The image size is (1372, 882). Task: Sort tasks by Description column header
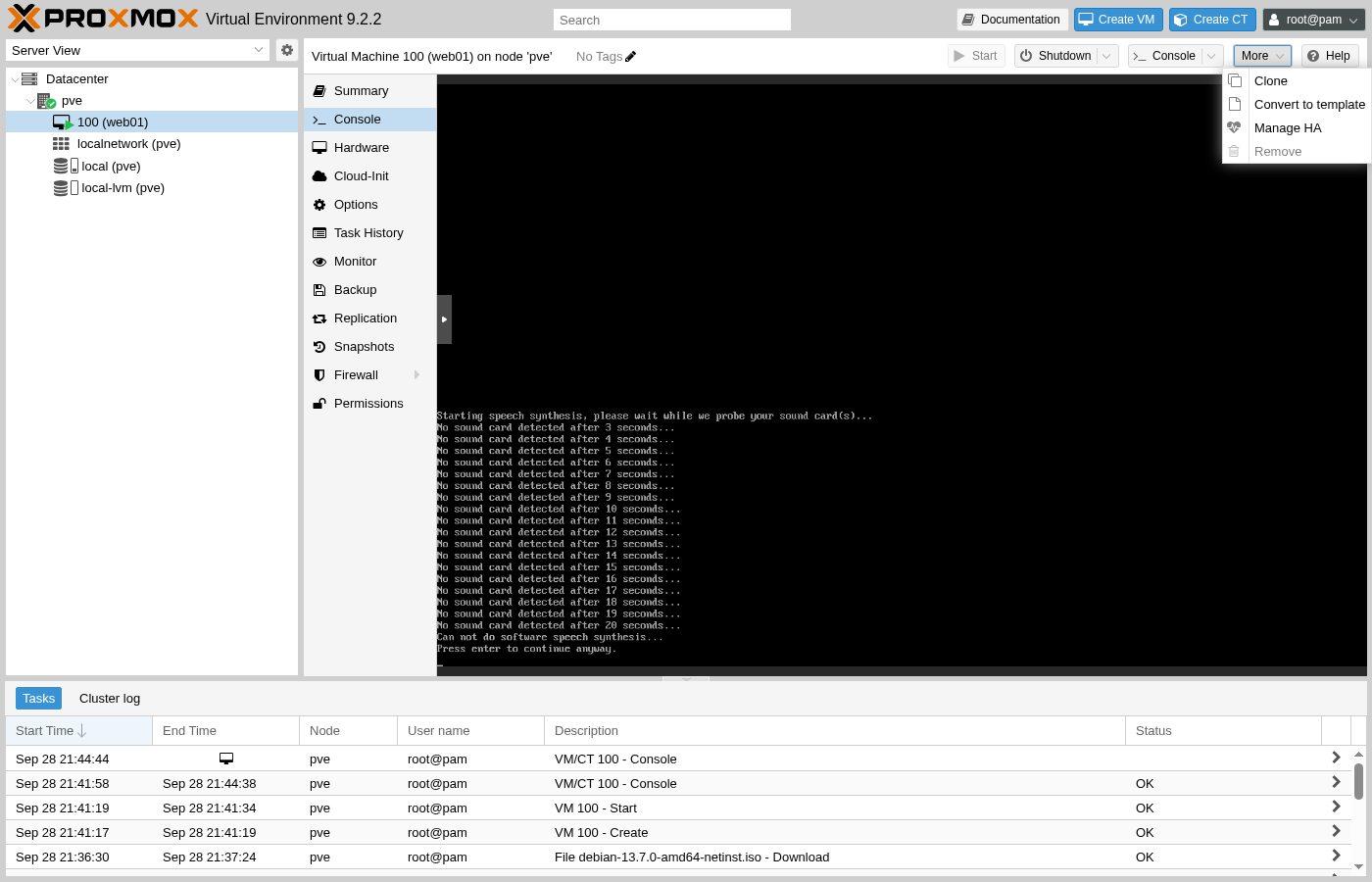pyautogui.click(x=835, y=730)
